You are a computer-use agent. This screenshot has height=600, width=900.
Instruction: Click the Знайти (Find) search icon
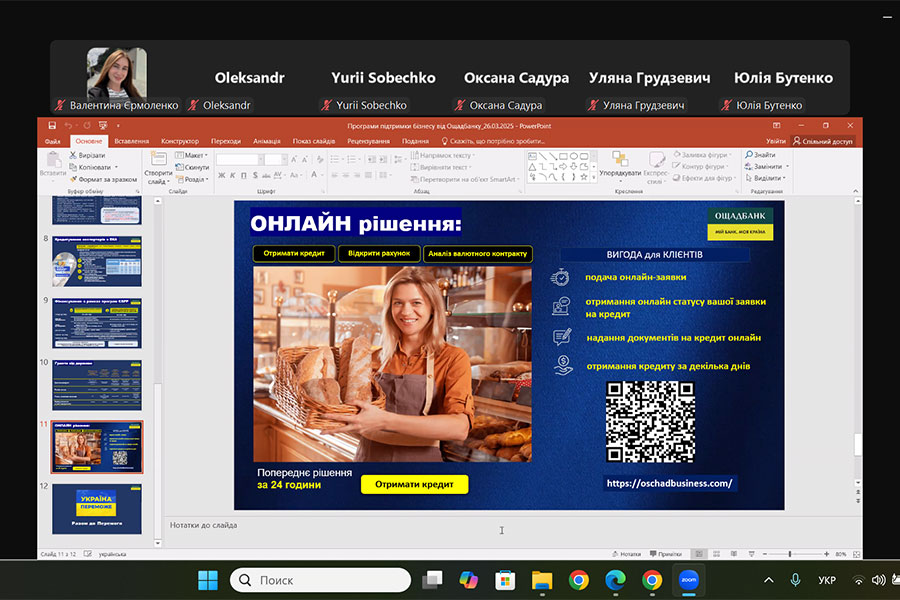tap(748, 155)
